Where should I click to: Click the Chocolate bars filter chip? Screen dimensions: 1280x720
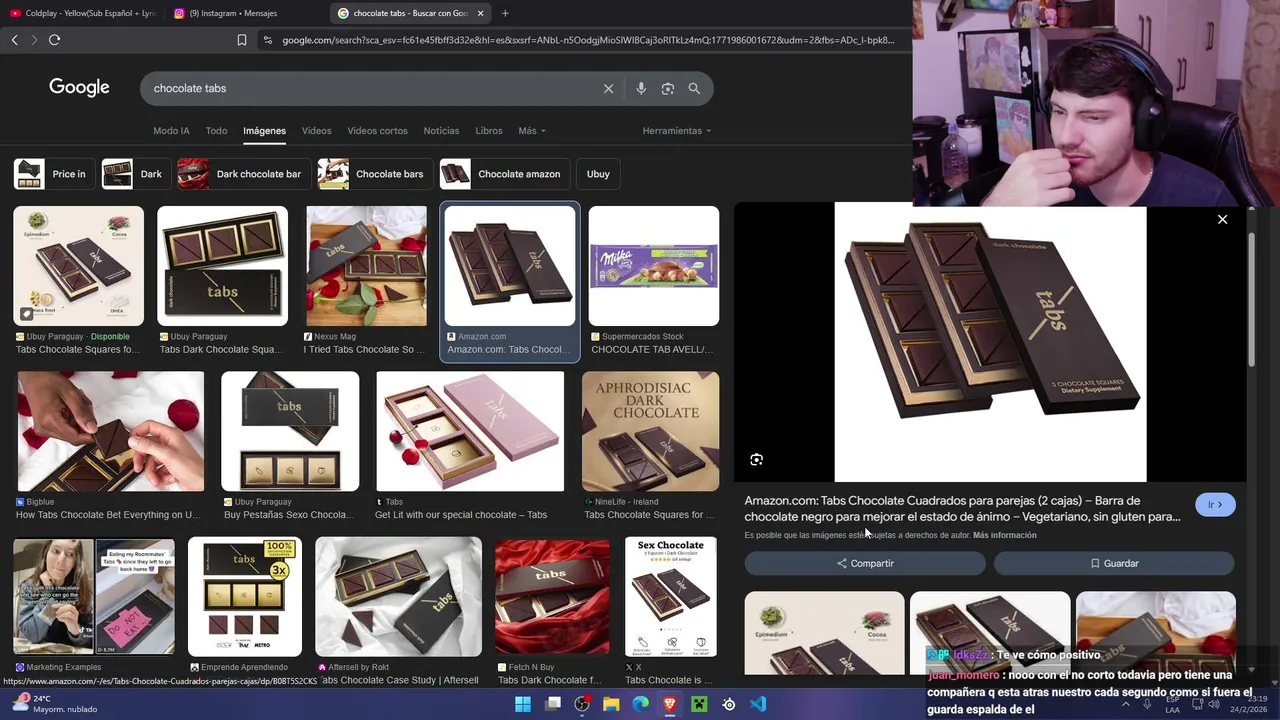click(375, 174)
